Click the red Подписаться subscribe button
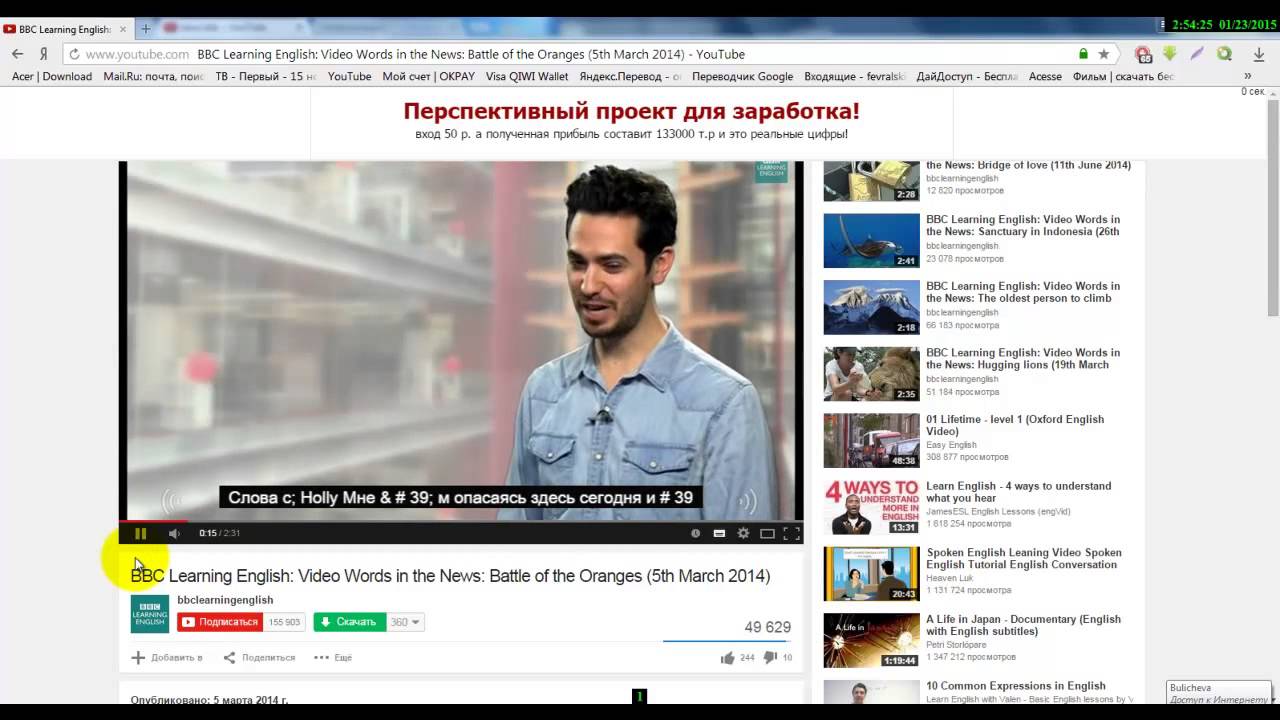Viewport: 1280px width, 720px height. pos(220,622)
